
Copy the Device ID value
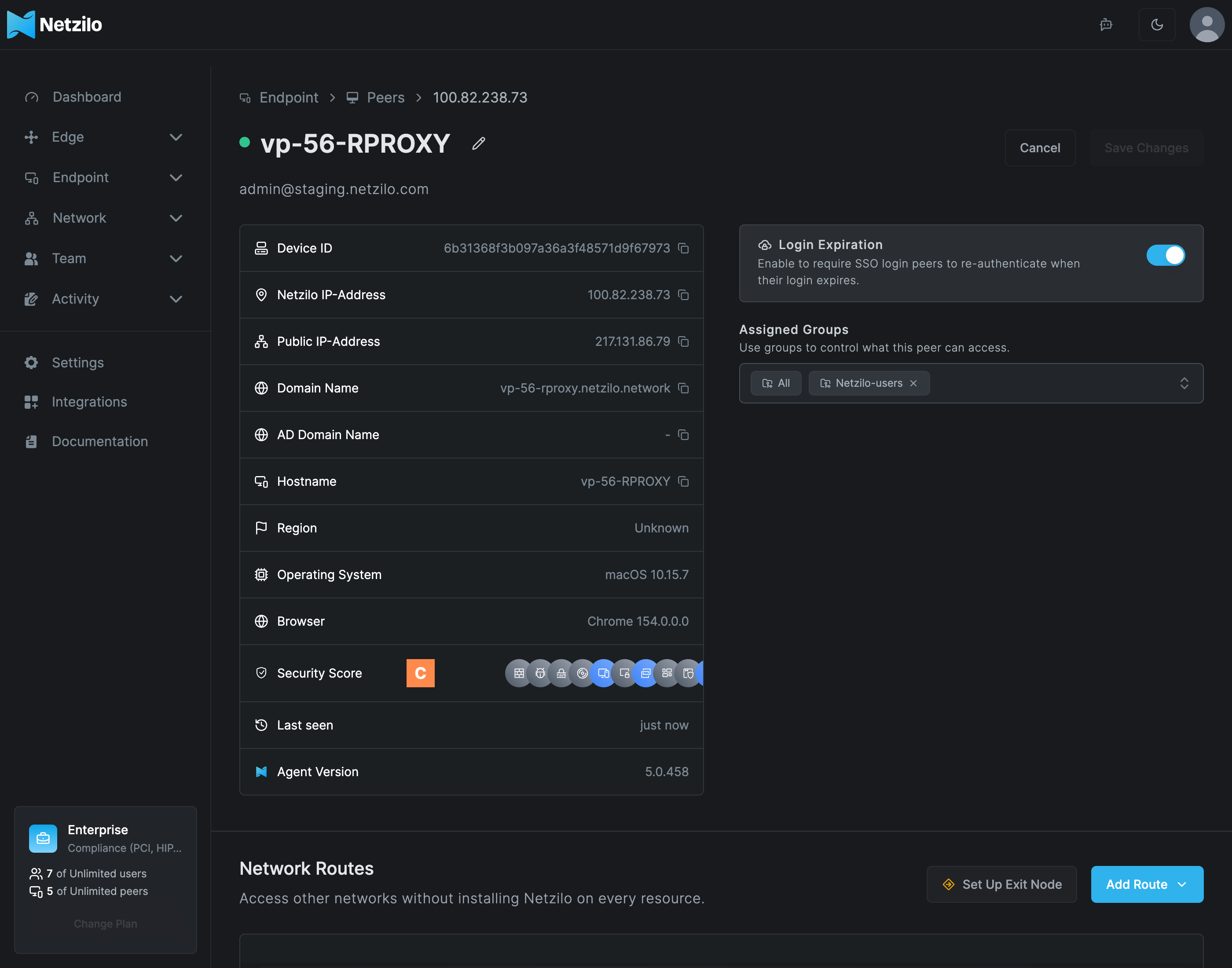pyautogui.click(x=683, y=248)
